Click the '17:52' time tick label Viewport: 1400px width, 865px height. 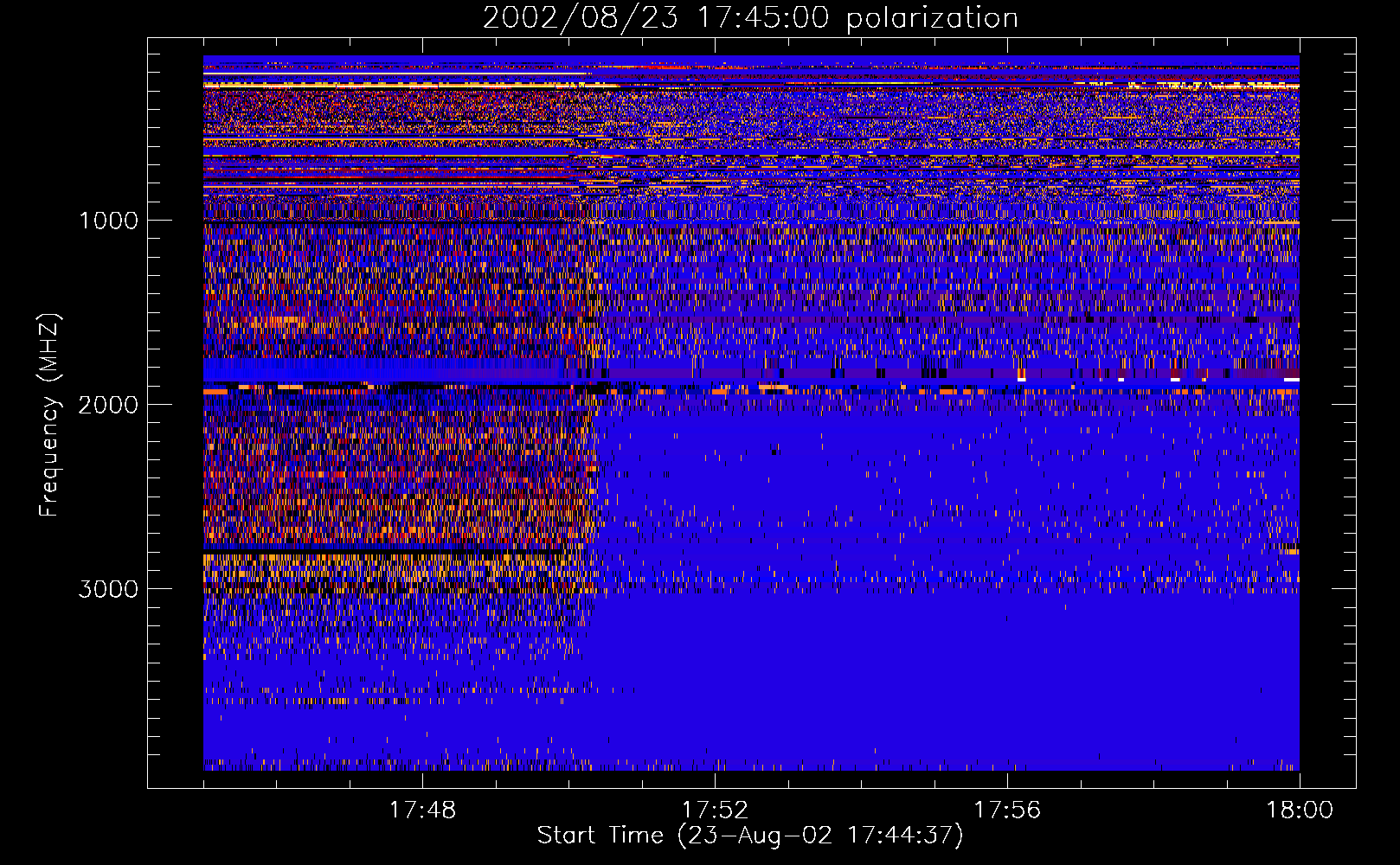click(715, 811)
